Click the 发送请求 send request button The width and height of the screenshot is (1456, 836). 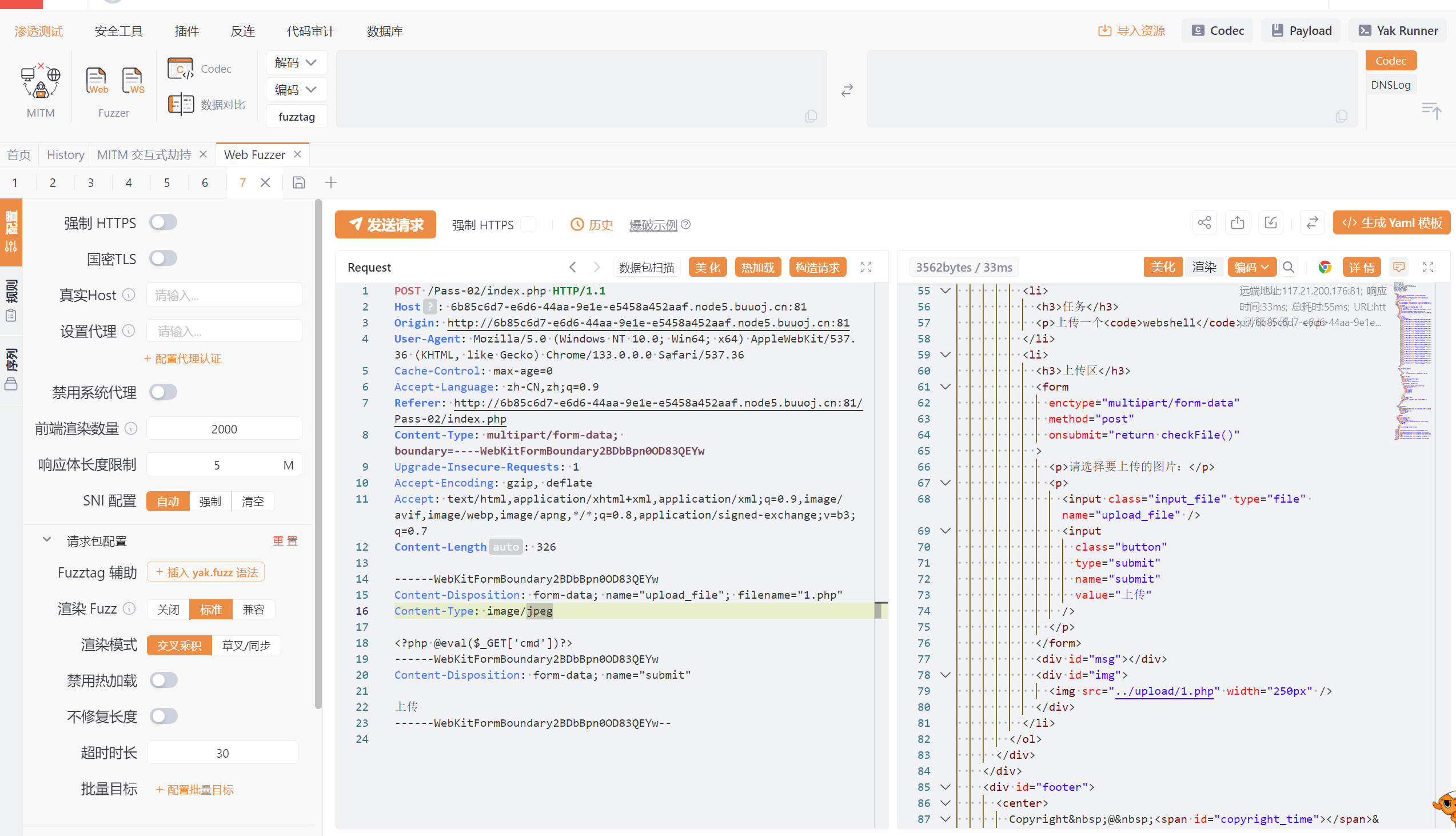coord(386,225)
